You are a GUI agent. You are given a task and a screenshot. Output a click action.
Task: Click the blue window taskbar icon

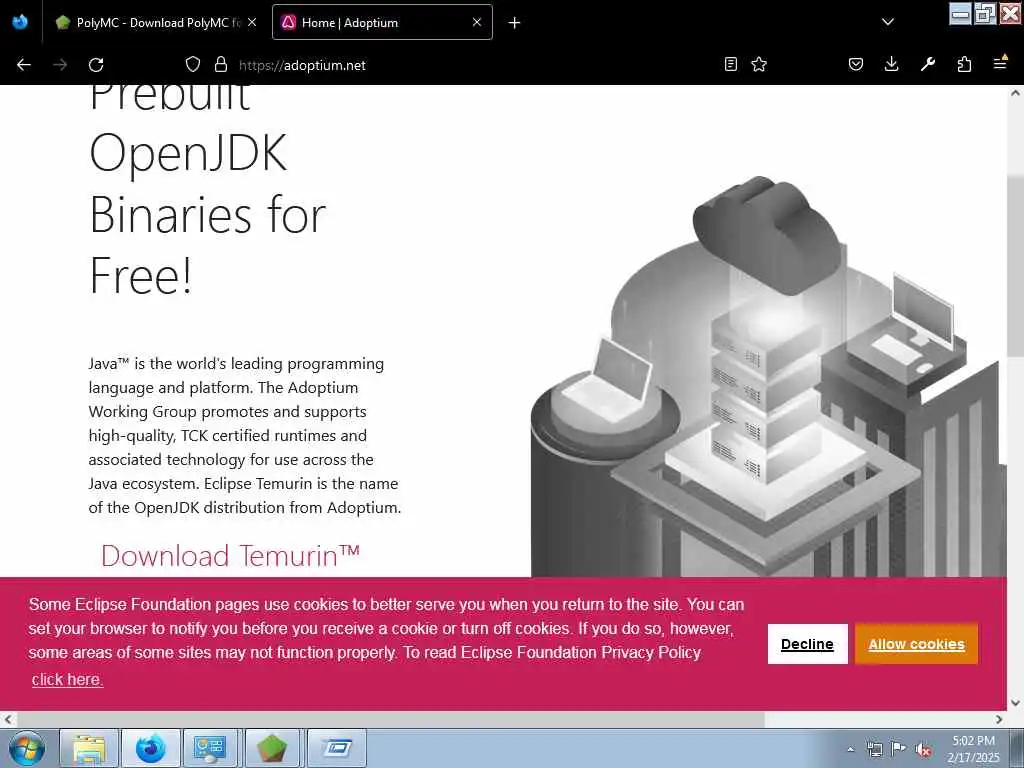click(337, 748)
